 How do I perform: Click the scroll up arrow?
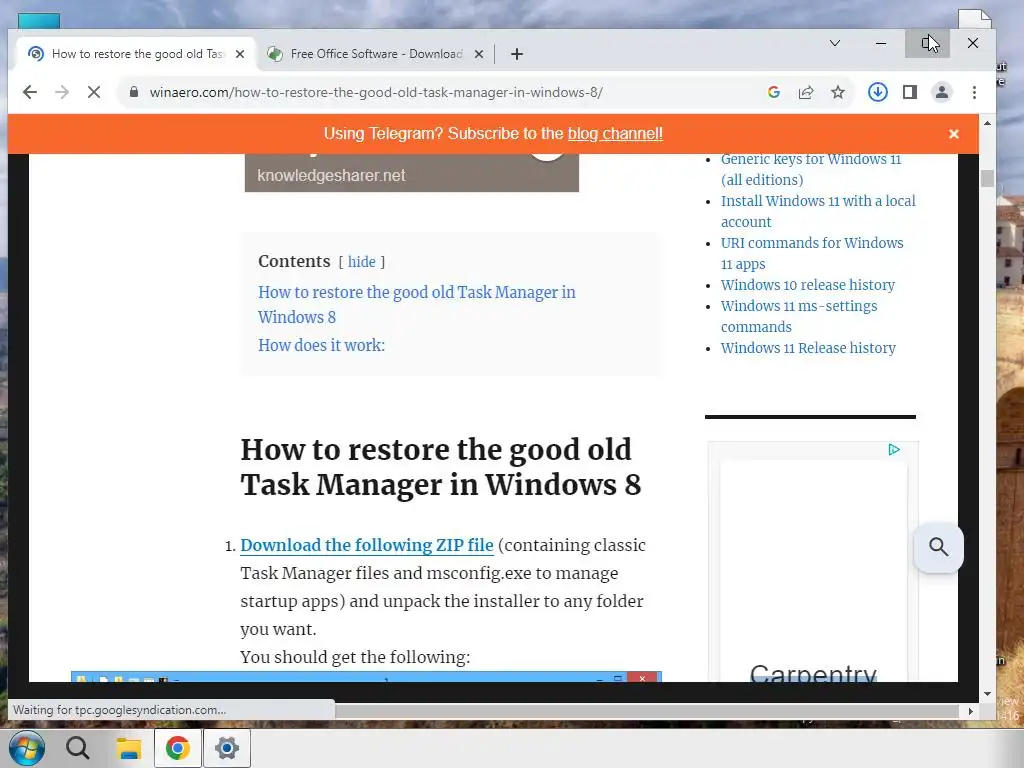pyautogui.click(x=987, y=123)
